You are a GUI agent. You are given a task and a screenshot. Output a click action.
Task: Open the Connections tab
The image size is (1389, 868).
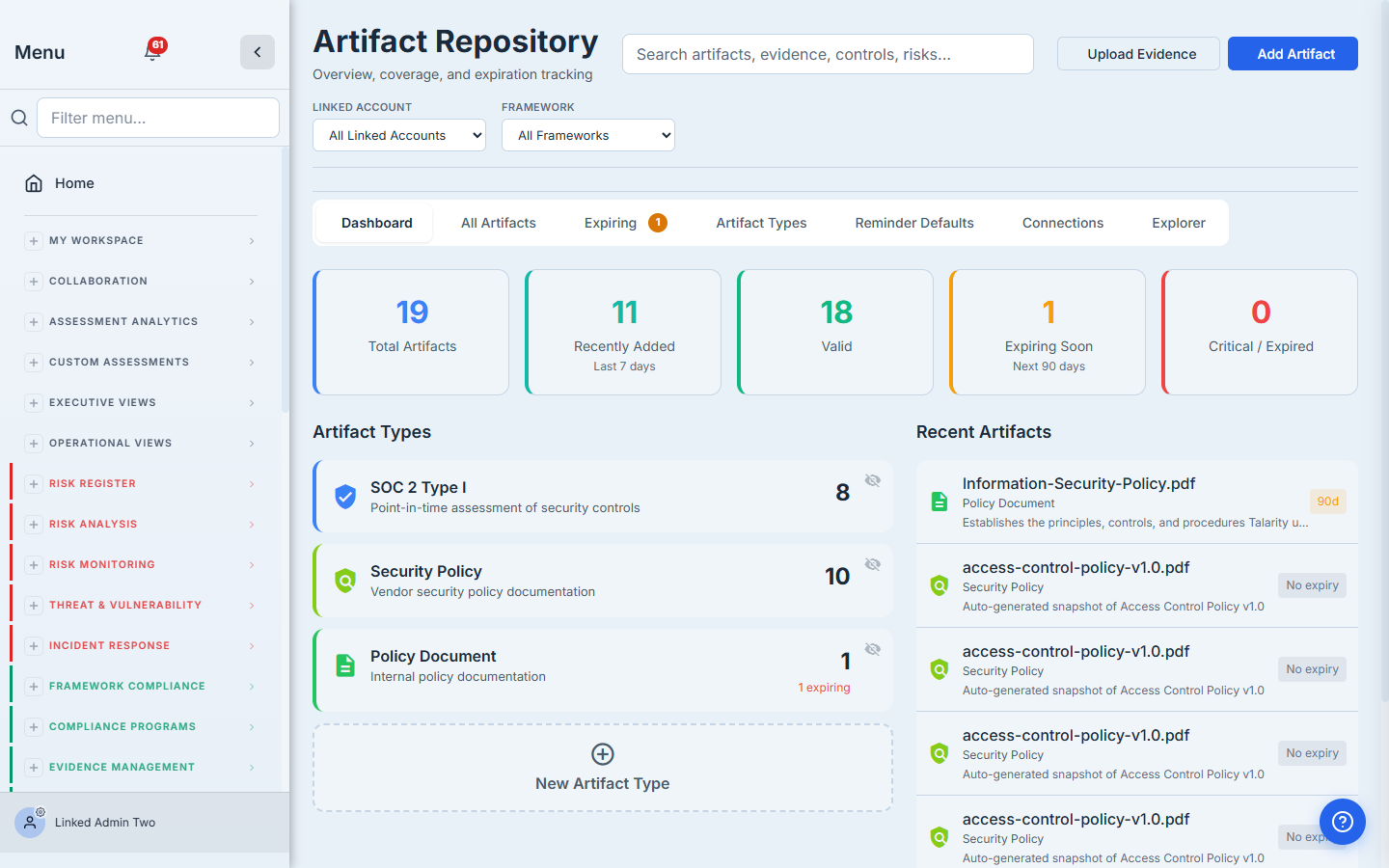pos(1063,223)
